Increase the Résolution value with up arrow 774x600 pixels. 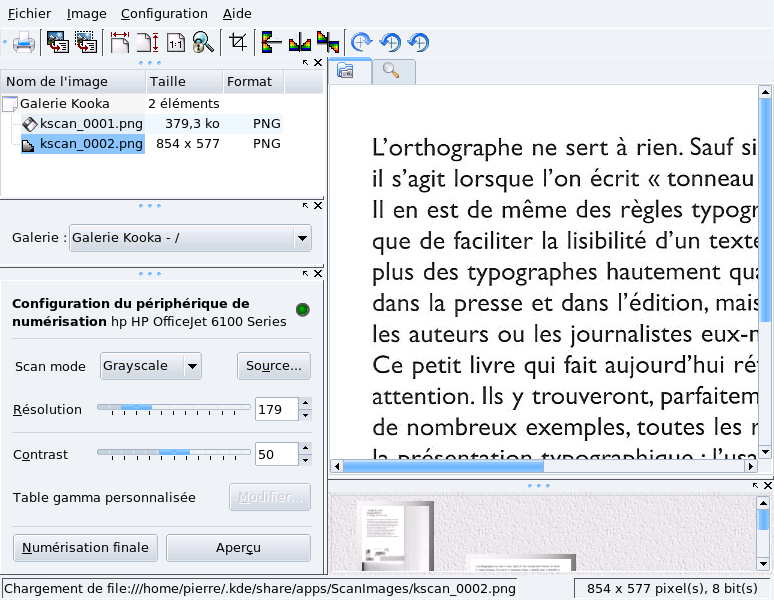tap(306, 403)
